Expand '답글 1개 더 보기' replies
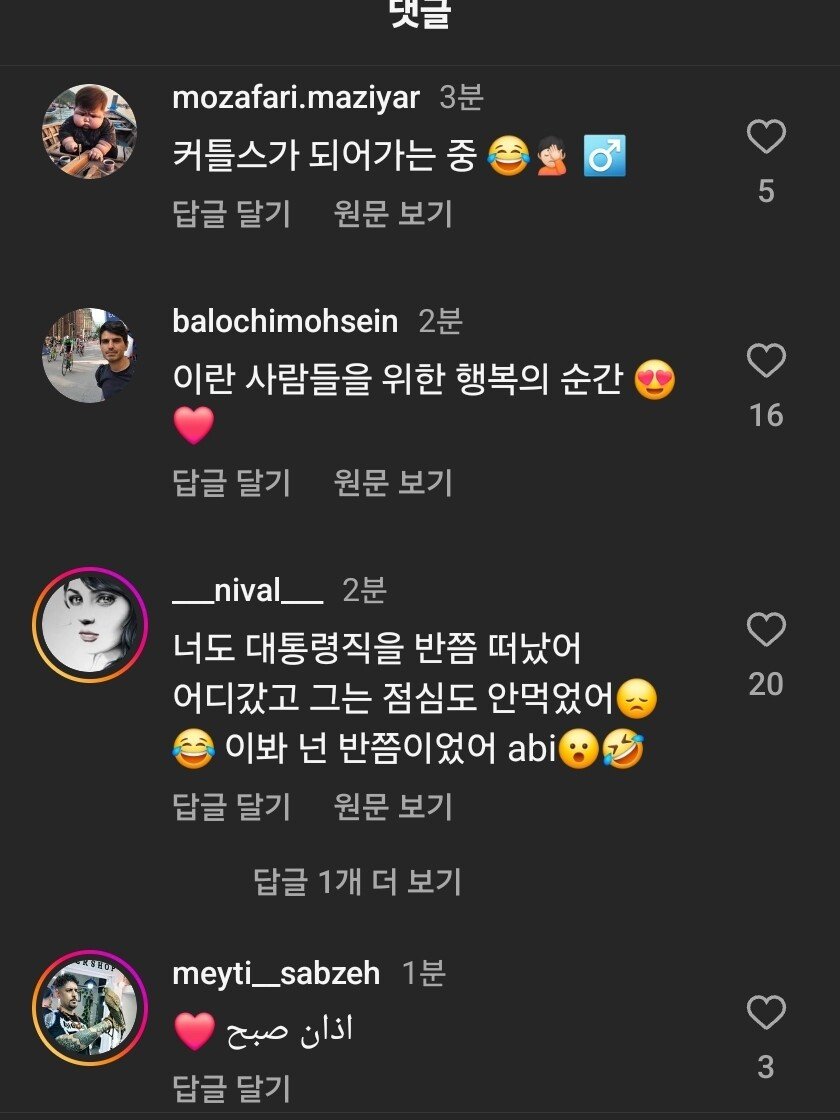Screen dimensions: 840x1120 [x=357, y=882]
